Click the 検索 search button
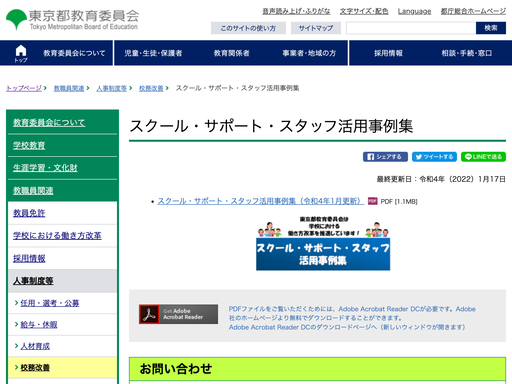512x384 pixels. coord(491,28)
